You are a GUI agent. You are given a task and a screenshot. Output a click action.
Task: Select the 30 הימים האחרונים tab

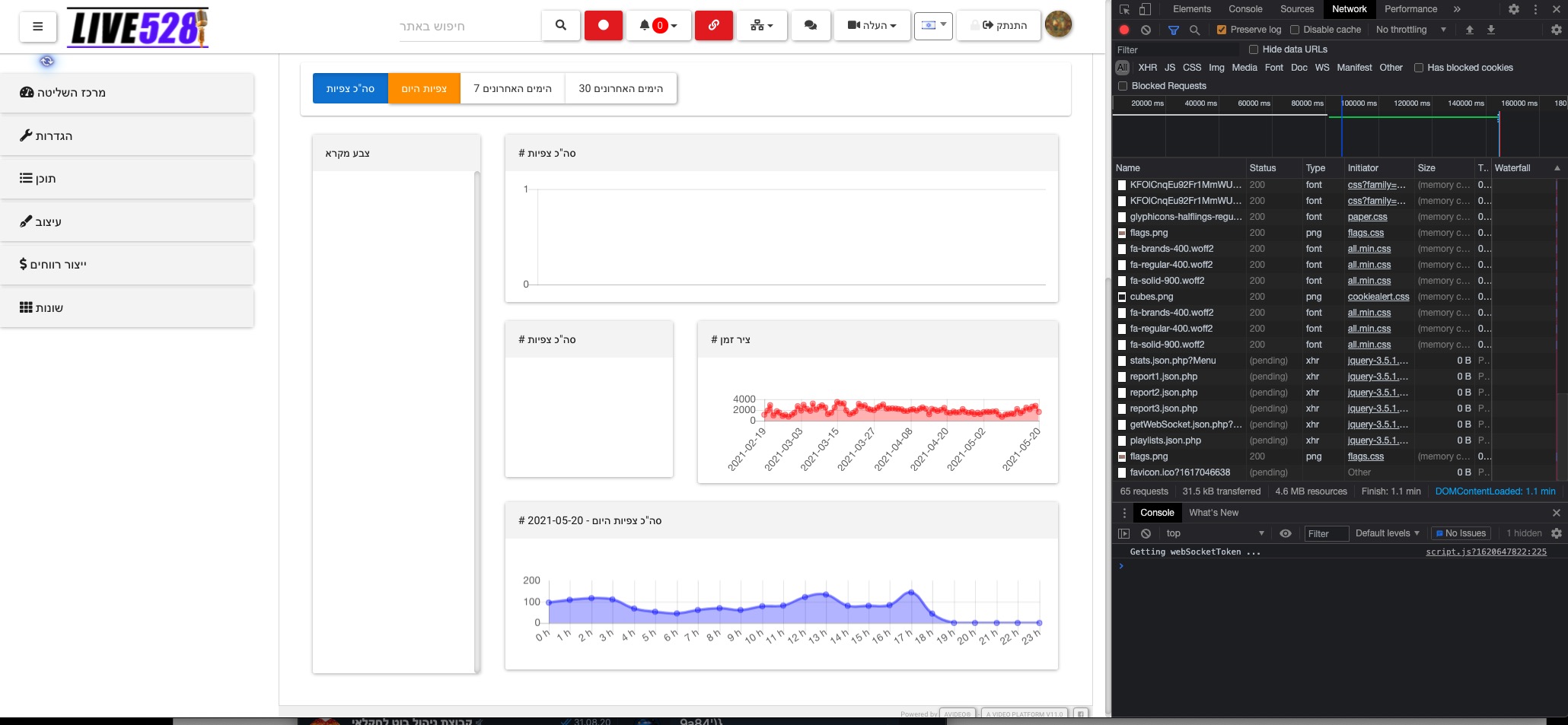point(620,88)
